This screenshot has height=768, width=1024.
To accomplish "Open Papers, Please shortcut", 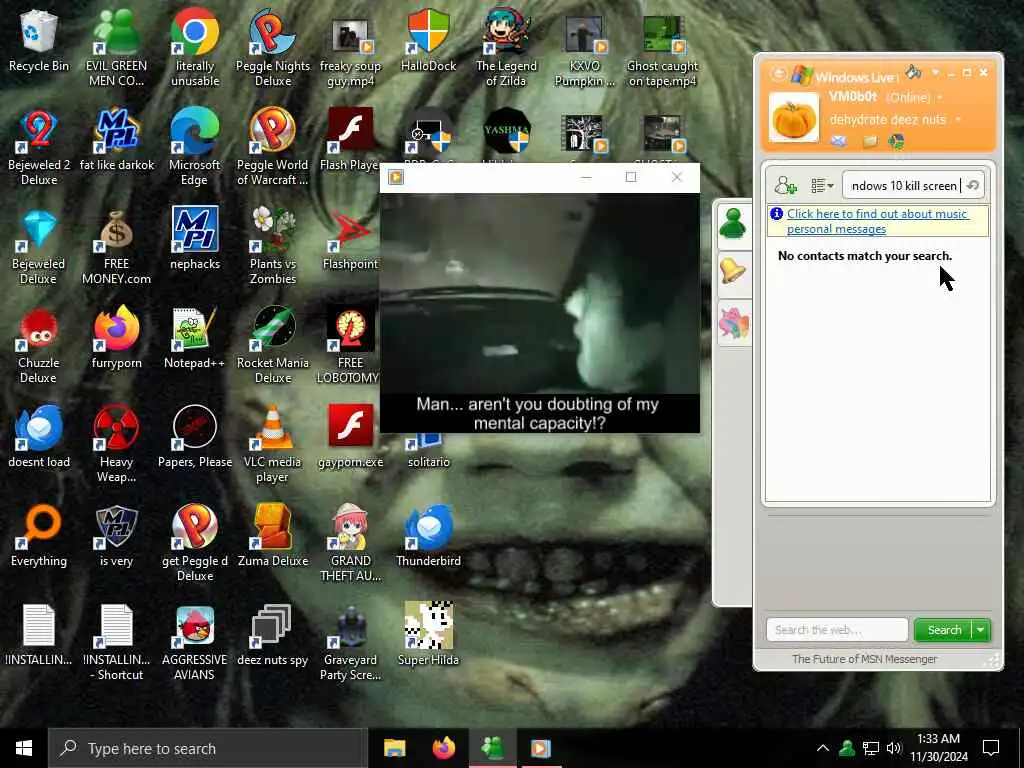I will pyautogui.click(x=195, y=436).
